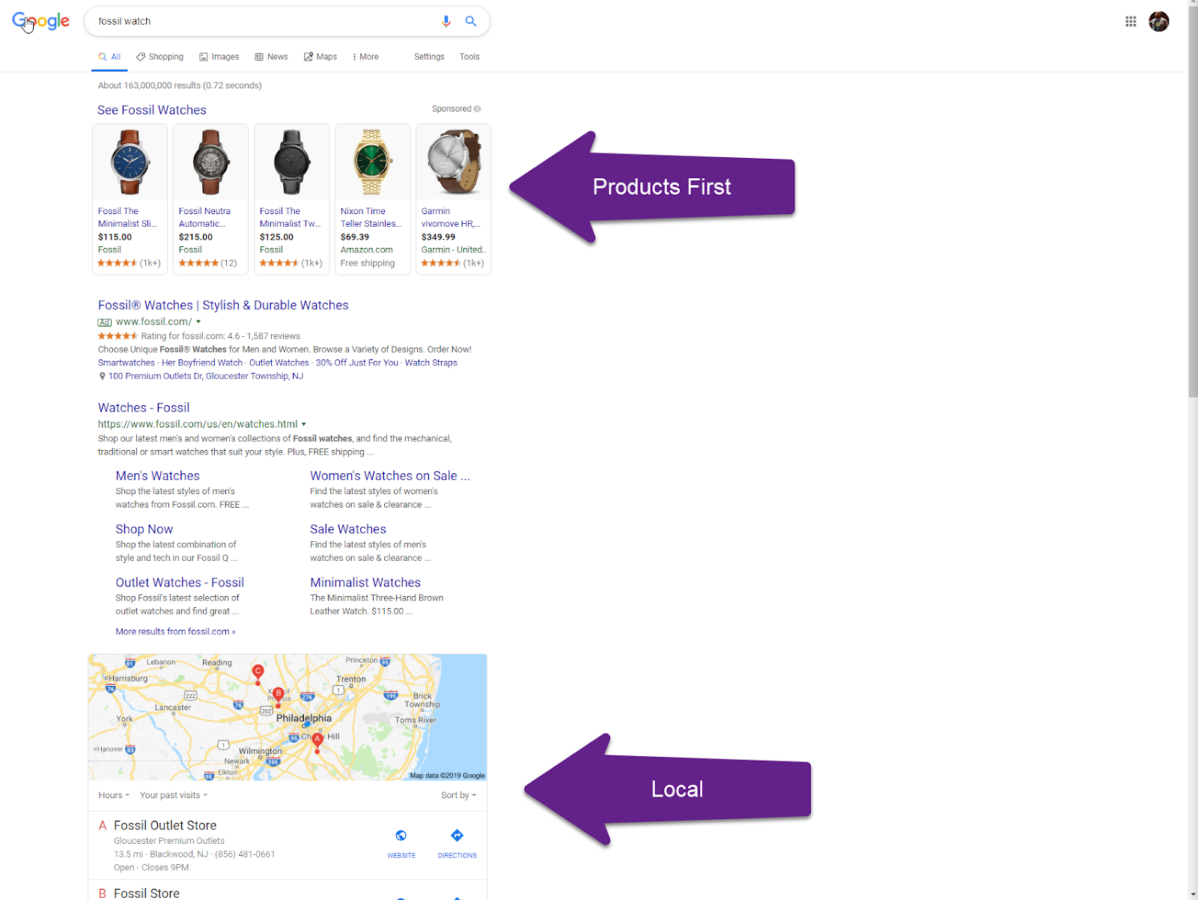Click More results from fossil.com

click(175, 632)
